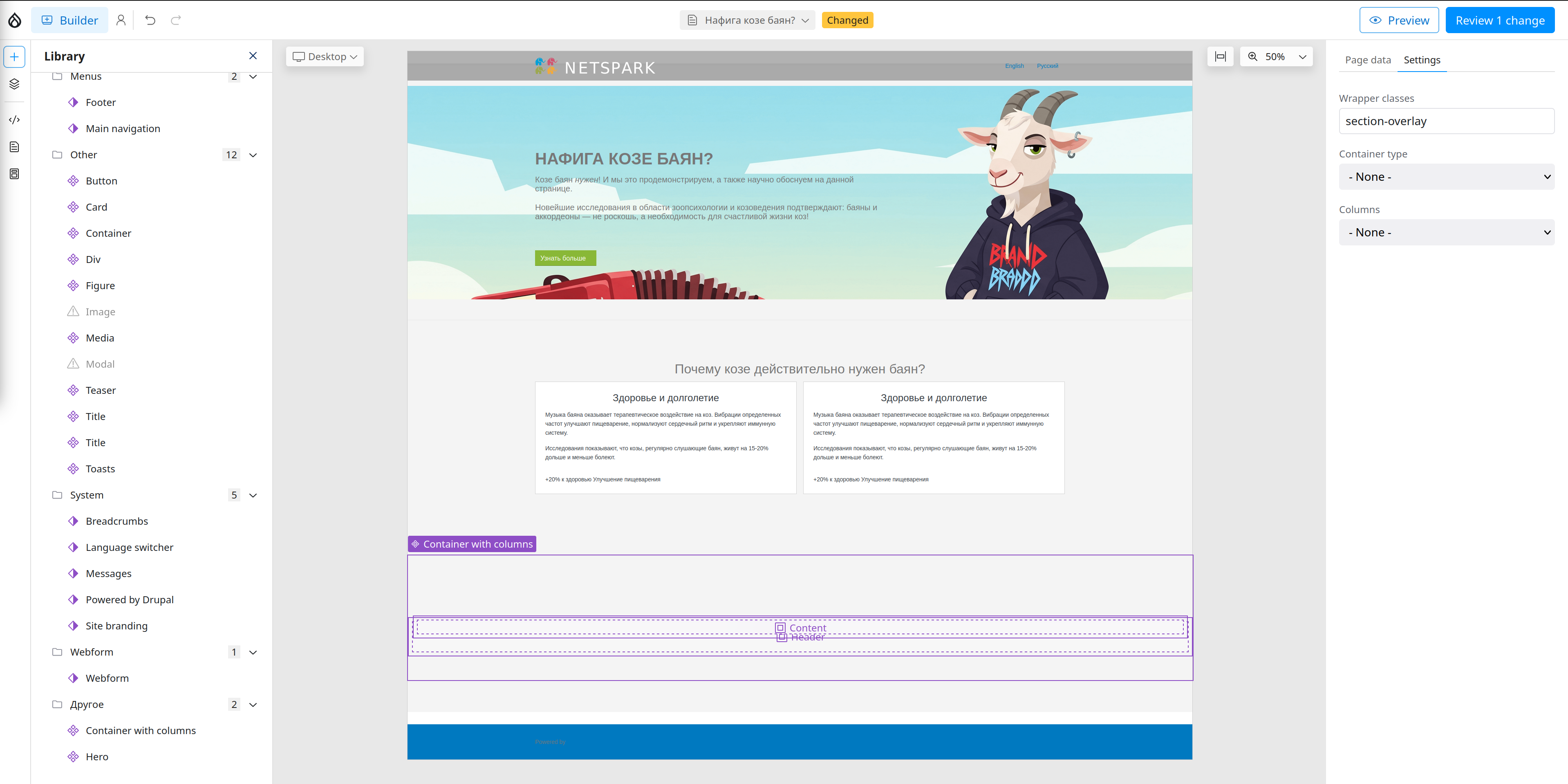Screen dimensions: 1568x784
Task: Open the Desktop viewport selector
Action: coord(325,57)
